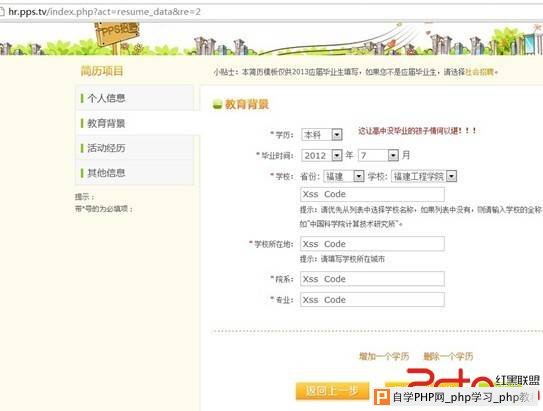Image resolution: width=543 pixels, height=411 pixels.
Task: Click the 增加一个学历 link
Action: (384, 356)
